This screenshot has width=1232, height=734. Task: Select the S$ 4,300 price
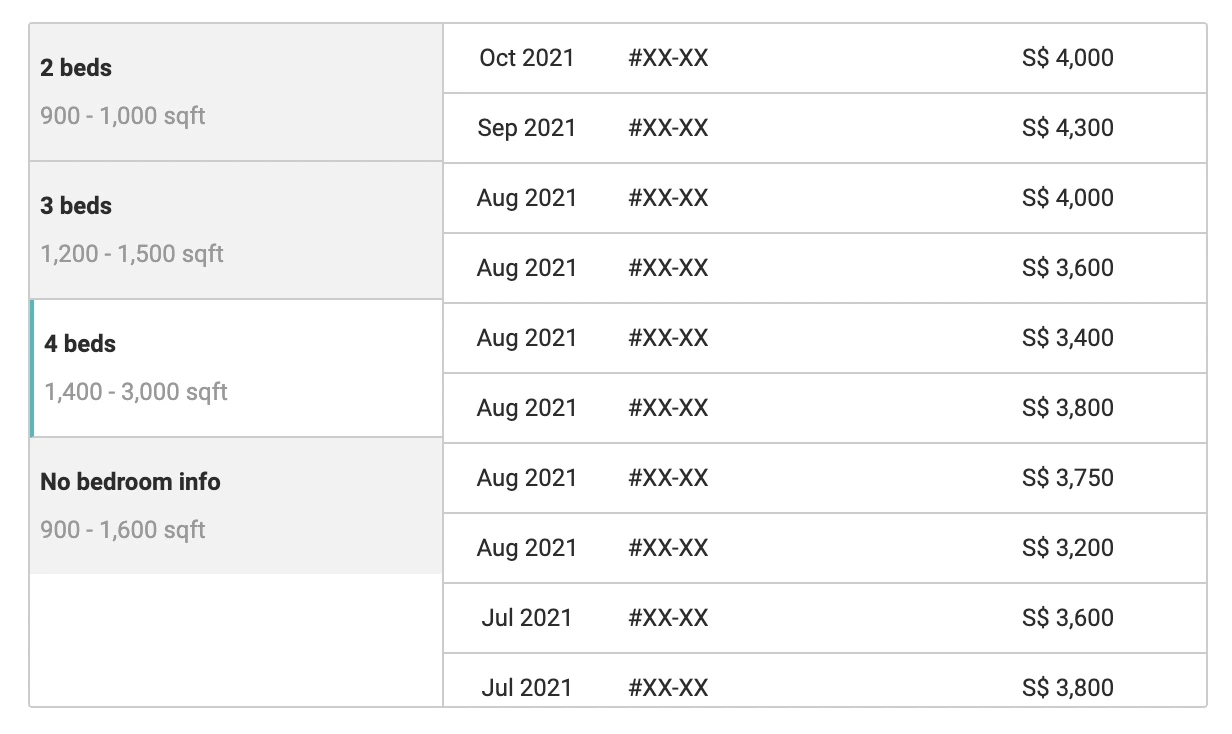(1067, 128)
